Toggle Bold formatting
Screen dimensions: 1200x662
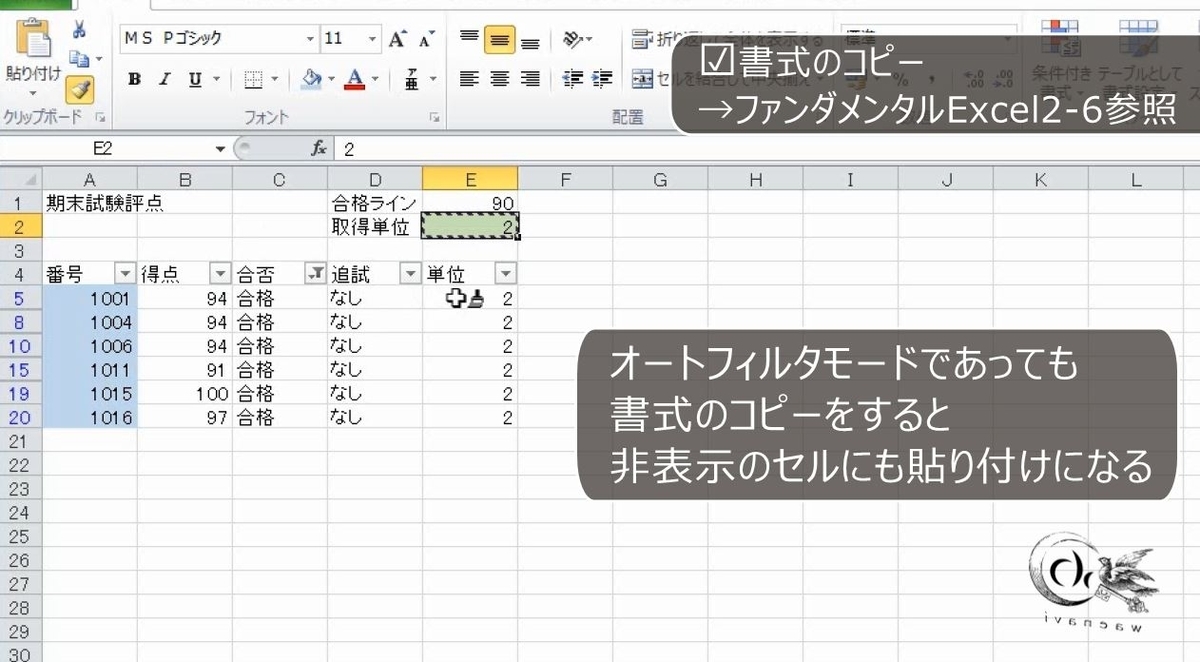point(135,79)
